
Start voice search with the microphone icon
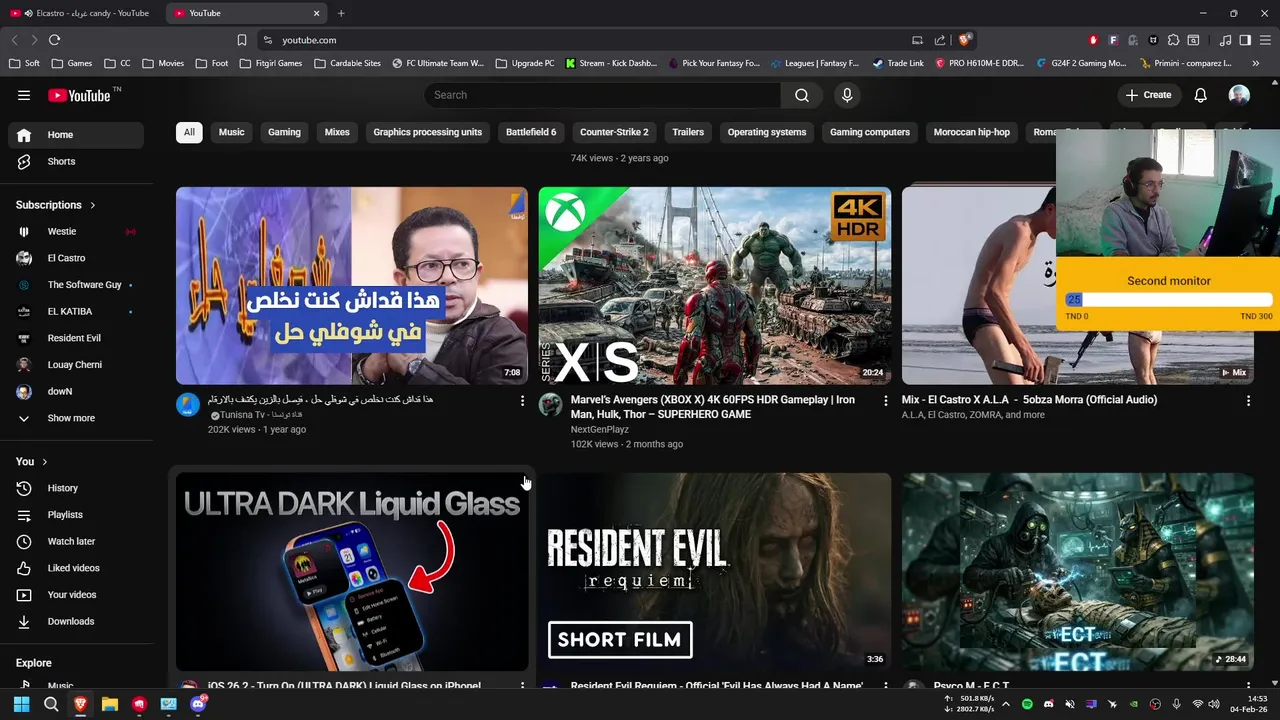pyautogui.click(x=847, y=95)
